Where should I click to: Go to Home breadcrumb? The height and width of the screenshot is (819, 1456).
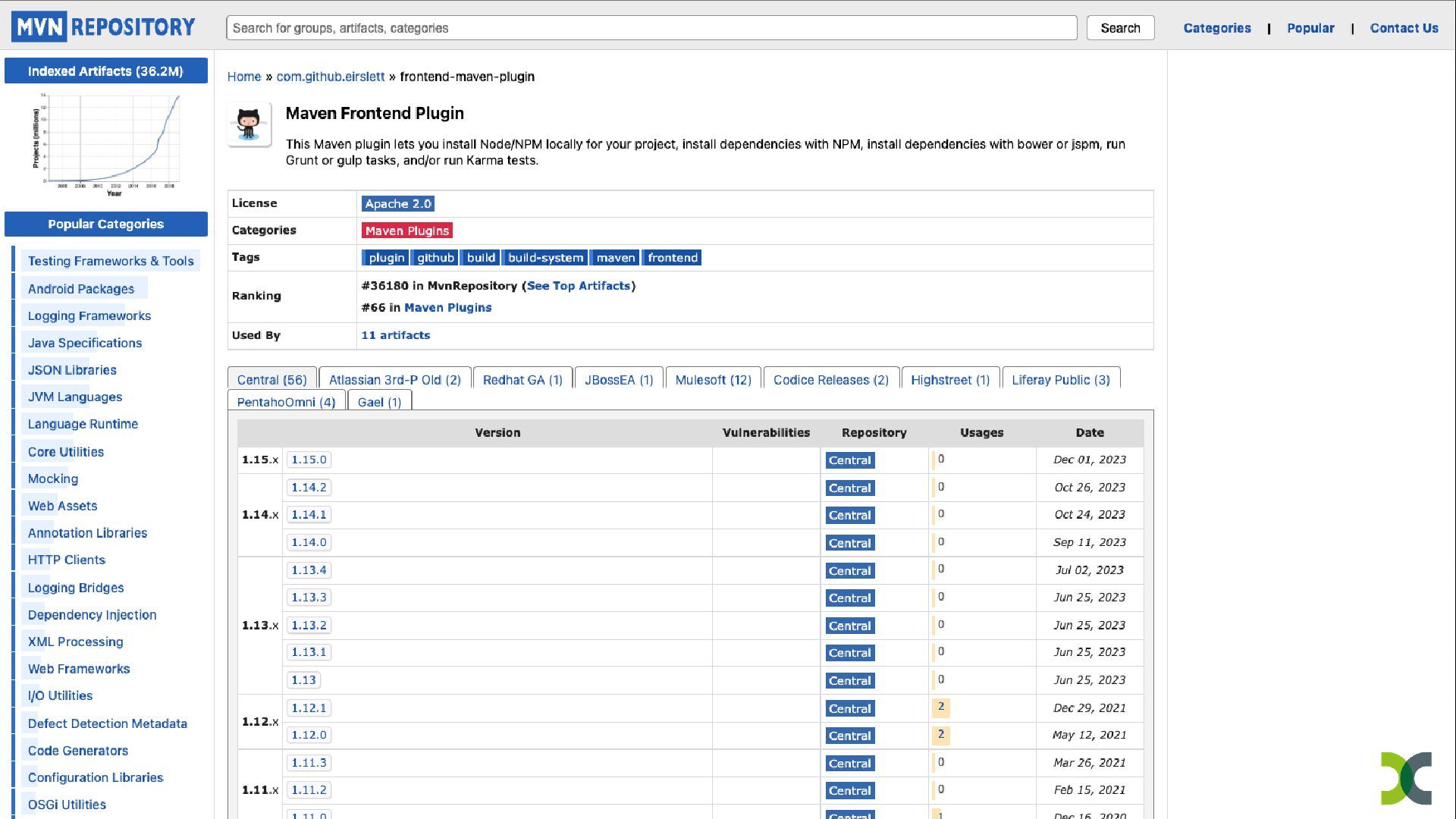click(244, 77)
